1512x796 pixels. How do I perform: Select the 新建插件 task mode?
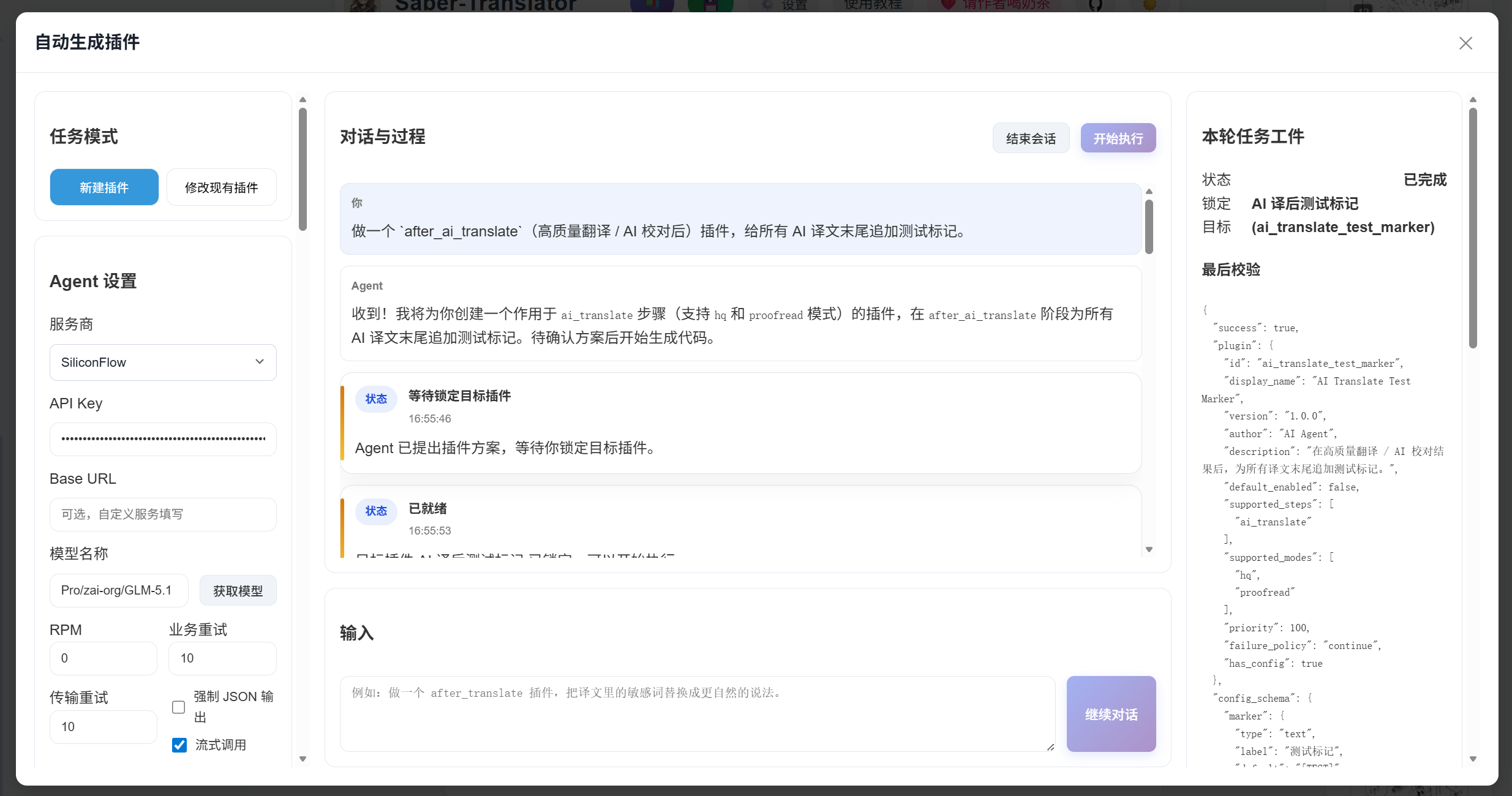[104, 187]
